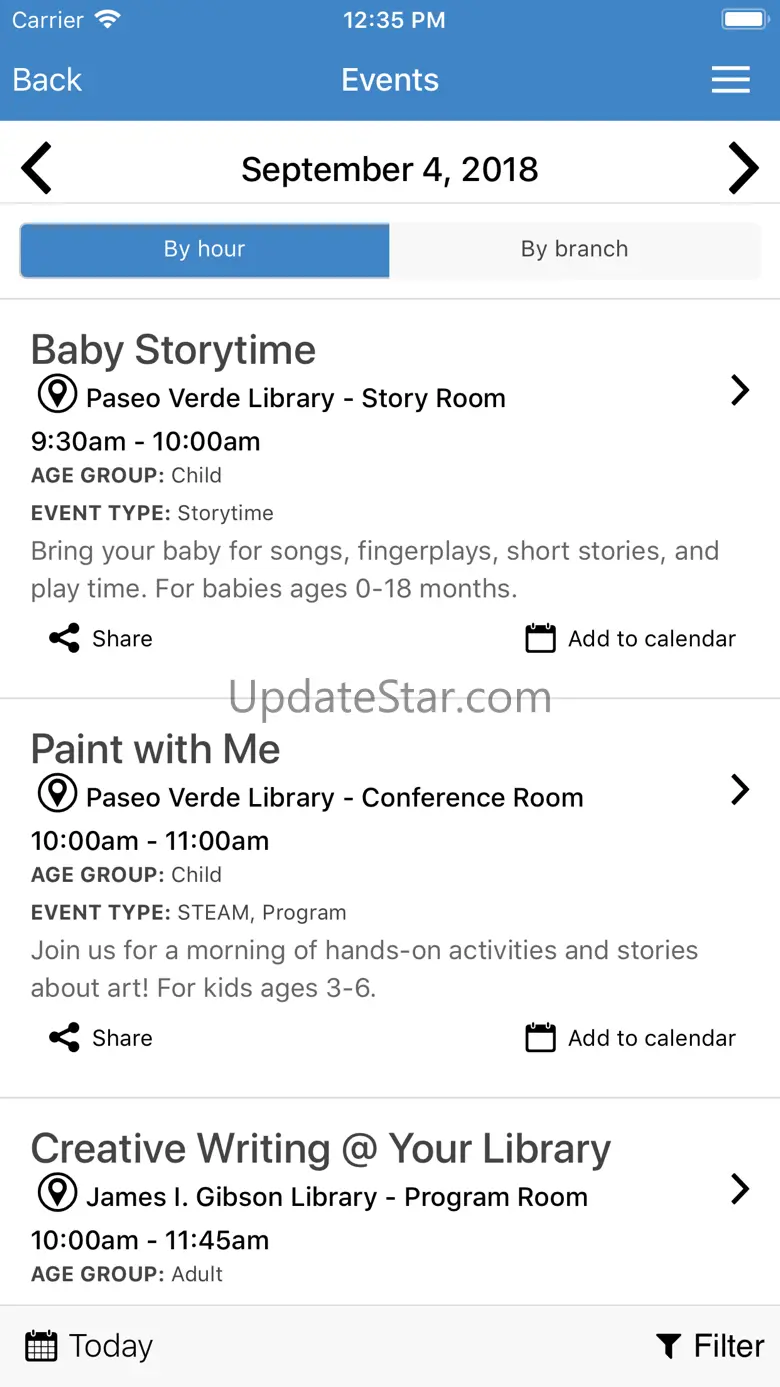
Task: Open the Filter options
Action: pos(710,1346)
